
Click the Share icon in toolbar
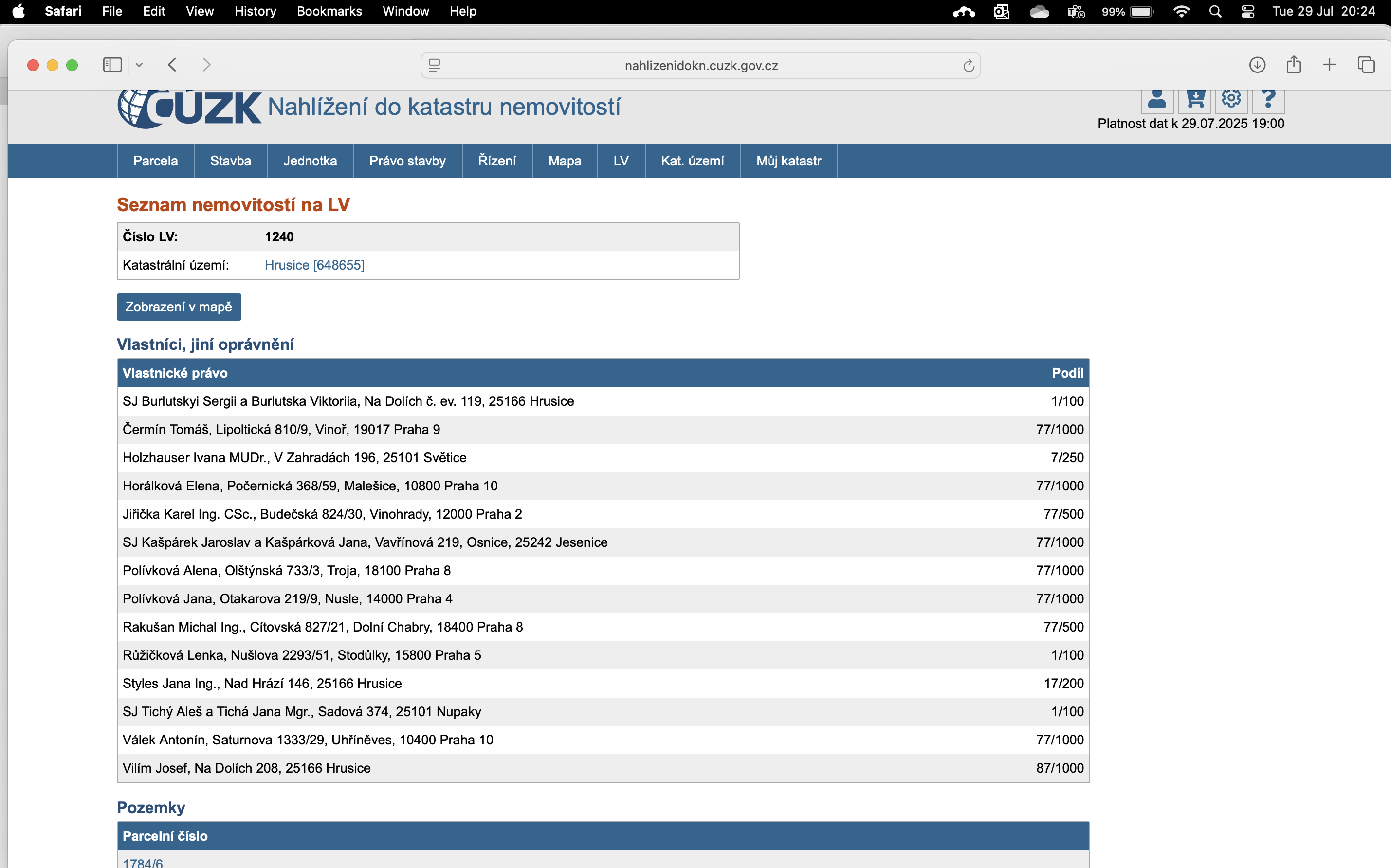click(x=1293, y=65)
